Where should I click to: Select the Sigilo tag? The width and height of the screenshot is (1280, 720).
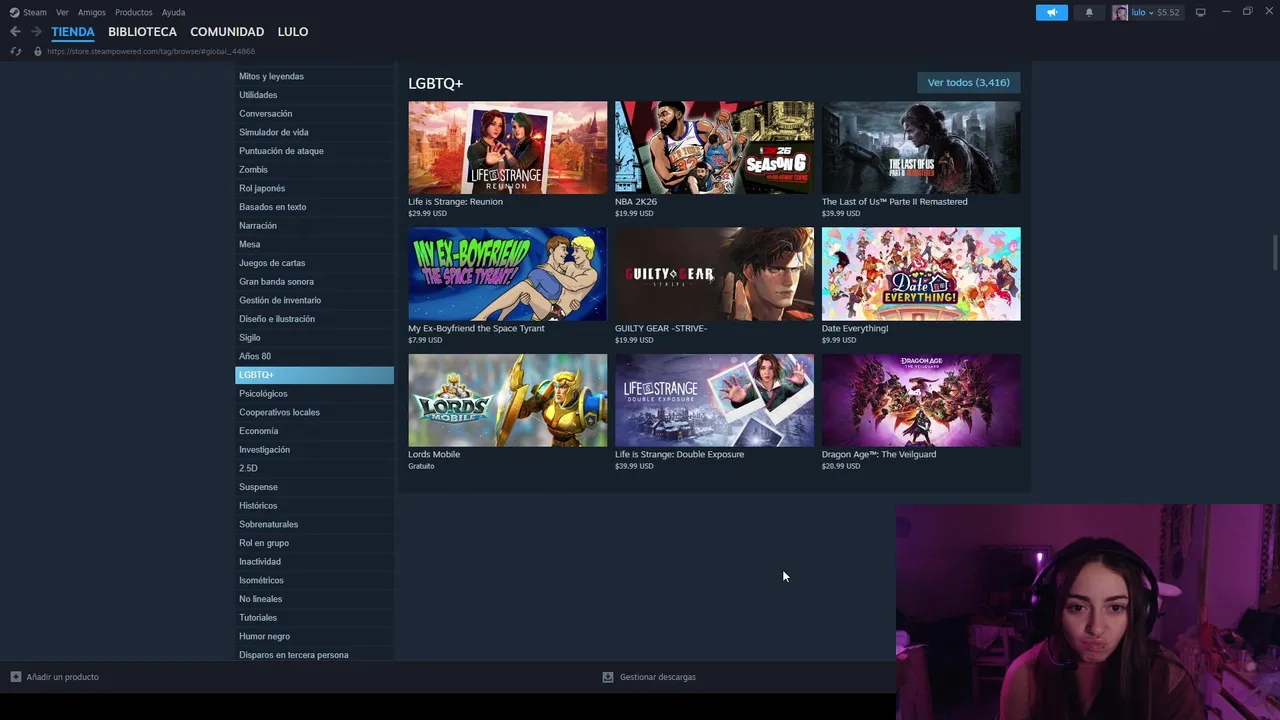point(314,338)
